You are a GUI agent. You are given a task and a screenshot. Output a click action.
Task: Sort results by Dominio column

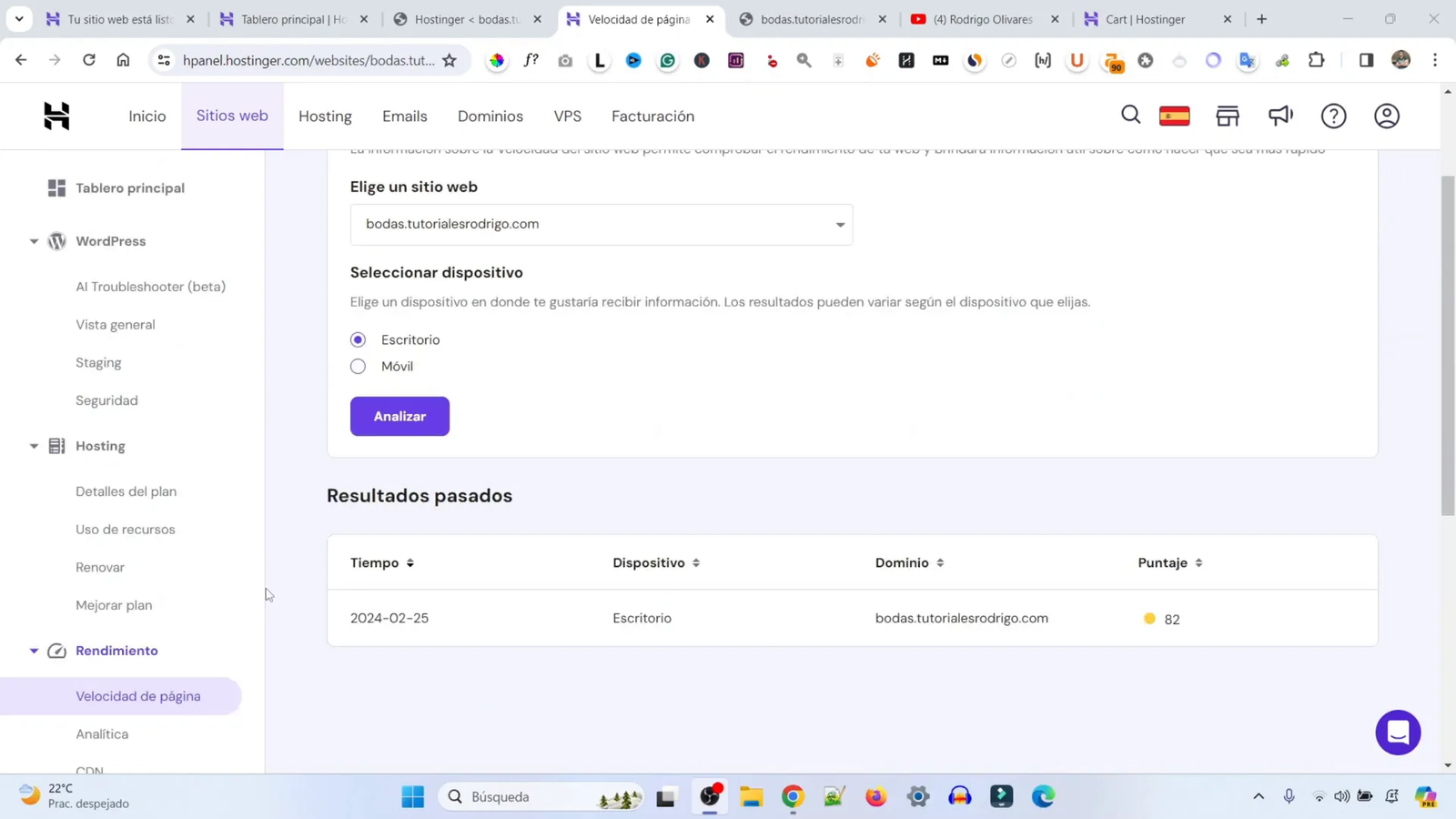(910, 562)
